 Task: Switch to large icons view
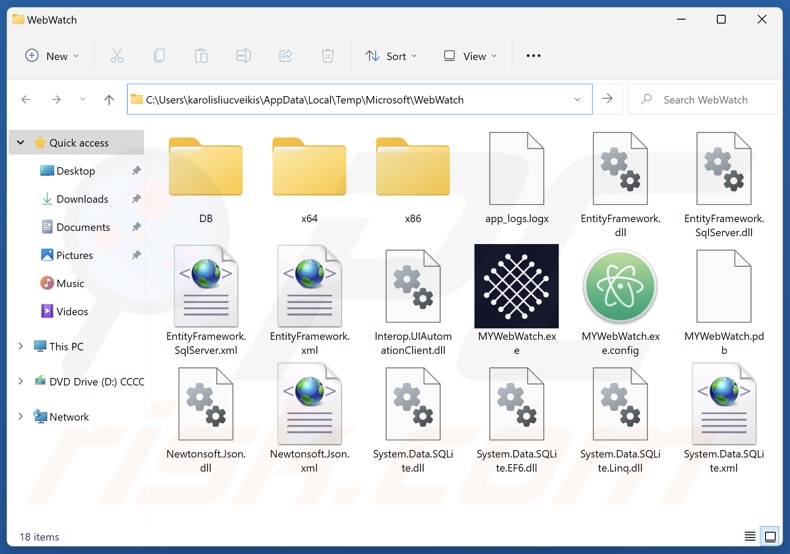click(770, 536)
